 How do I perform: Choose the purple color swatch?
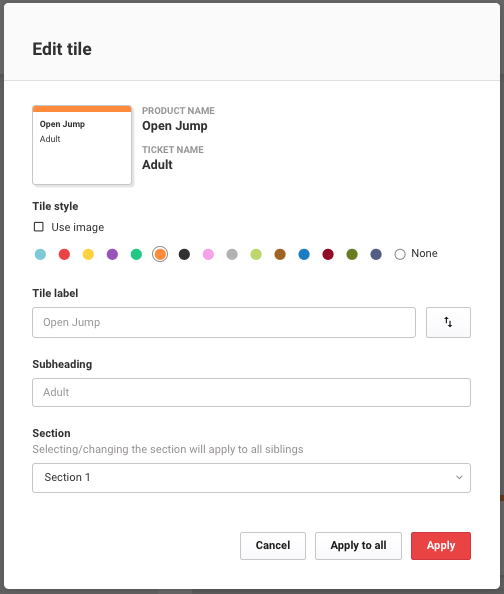(112, 254)
